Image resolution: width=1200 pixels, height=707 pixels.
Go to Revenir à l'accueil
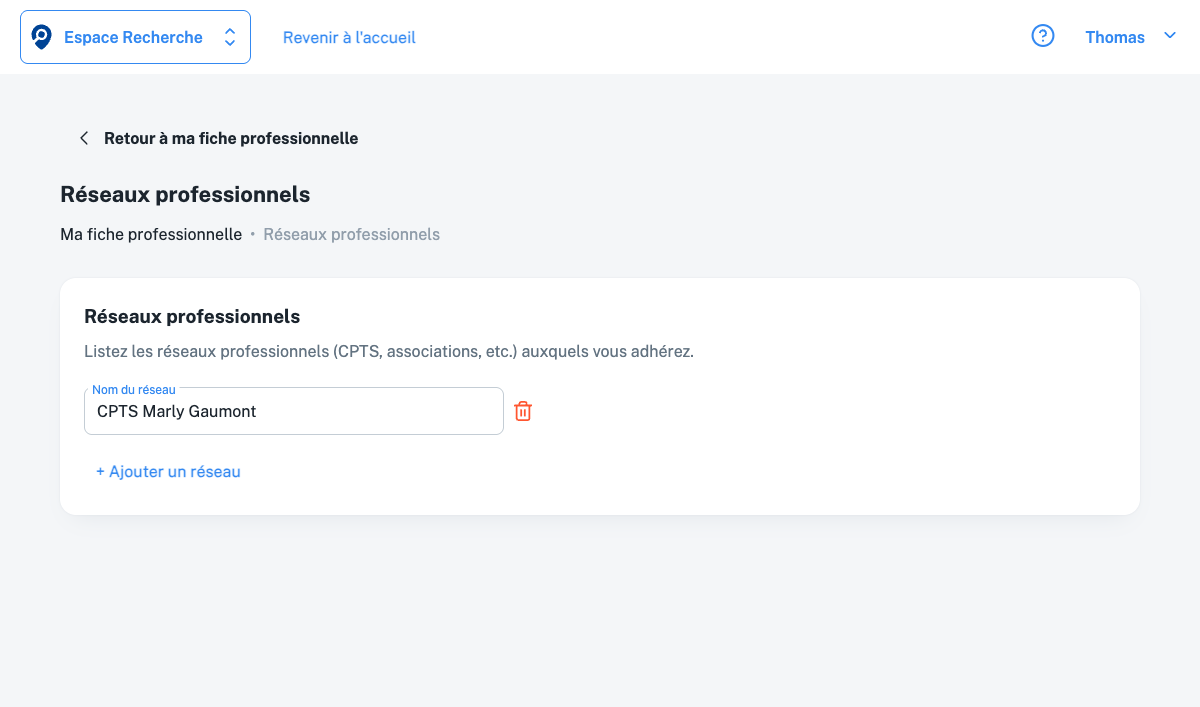point(349,37)
